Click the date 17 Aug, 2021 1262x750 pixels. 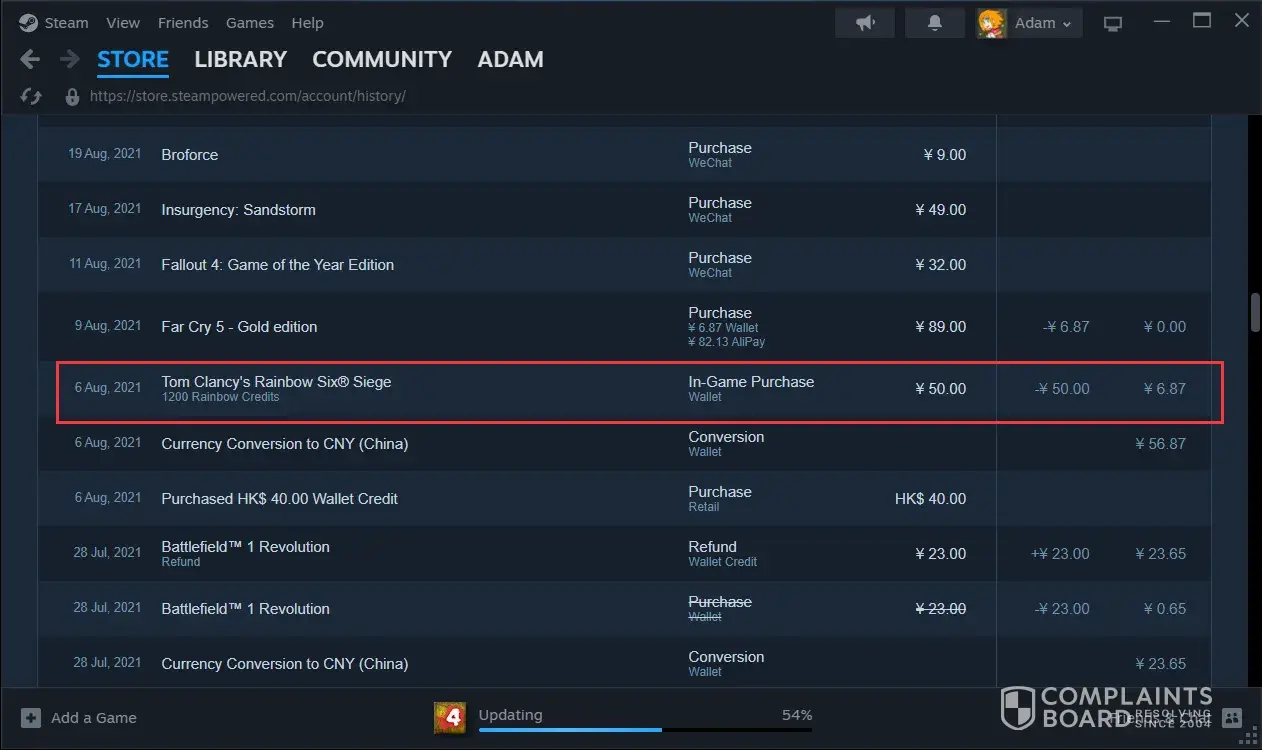pos(105,209)
